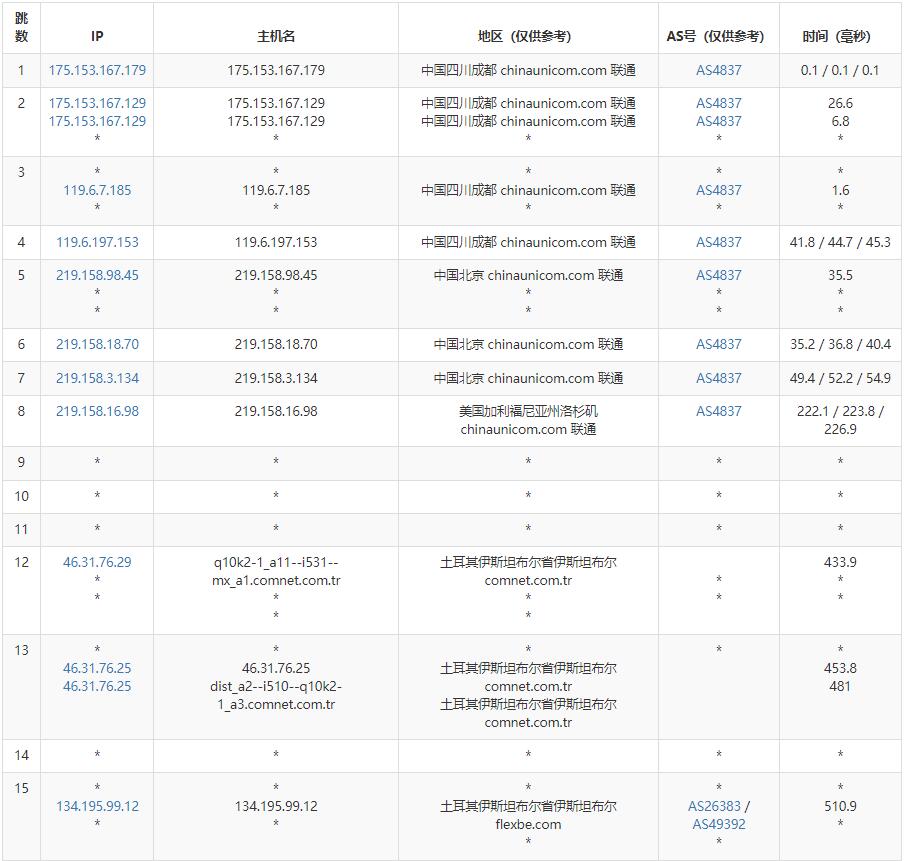The image size is (904, 861).
Task: Select the time value 453.8
Action: [840, 668]
